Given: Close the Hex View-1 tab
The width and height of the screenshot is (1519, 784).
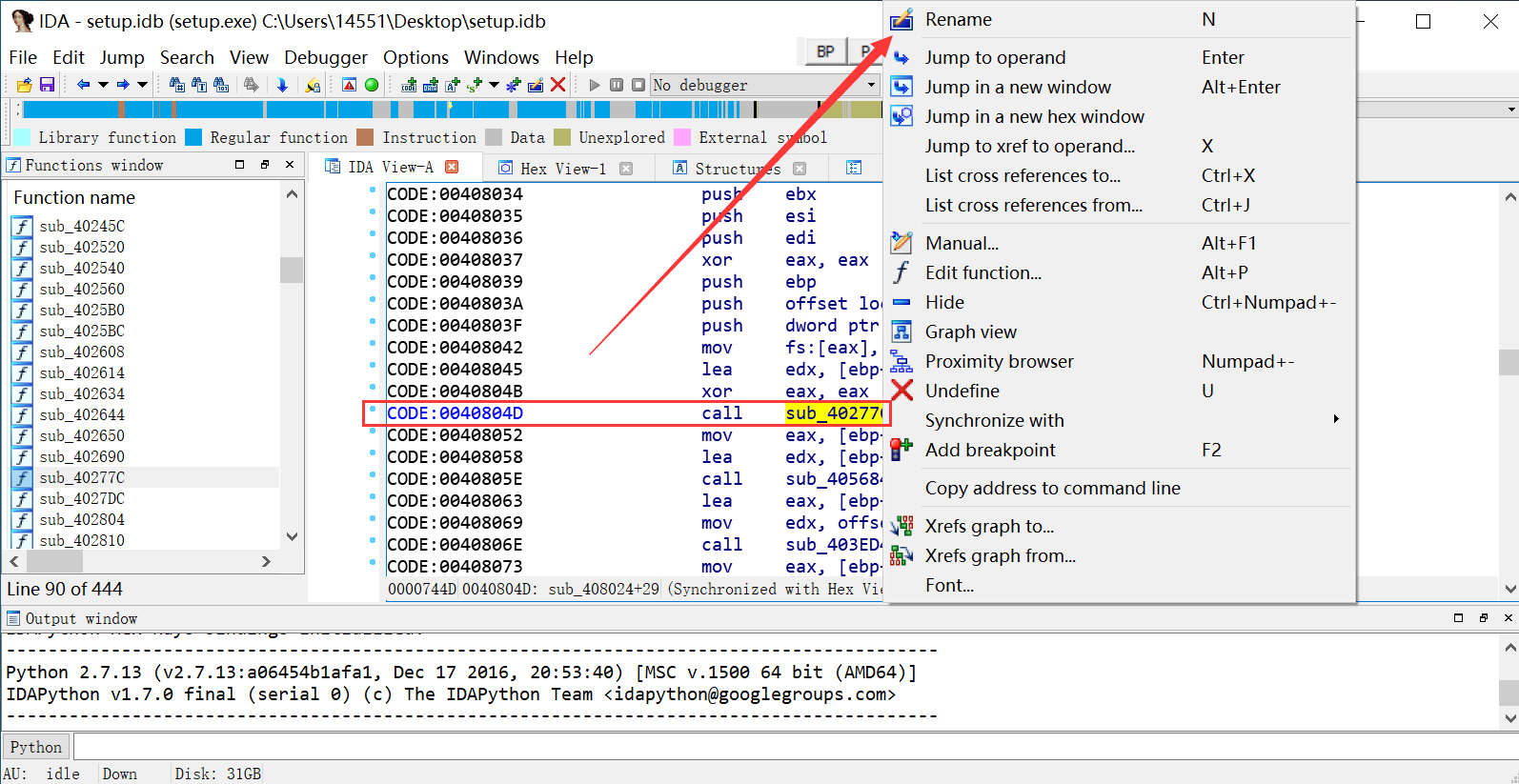Looking at the screenshot, I should [x=626, y=169].
